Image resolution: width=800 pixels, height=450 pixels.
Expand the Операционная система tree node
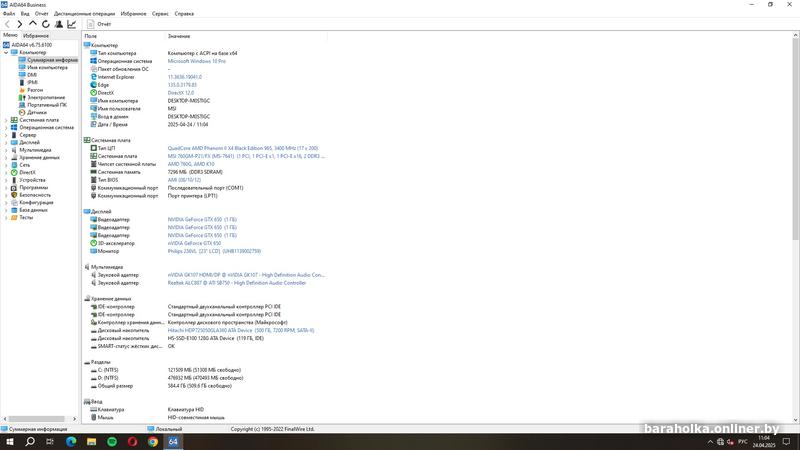[6, 128]
